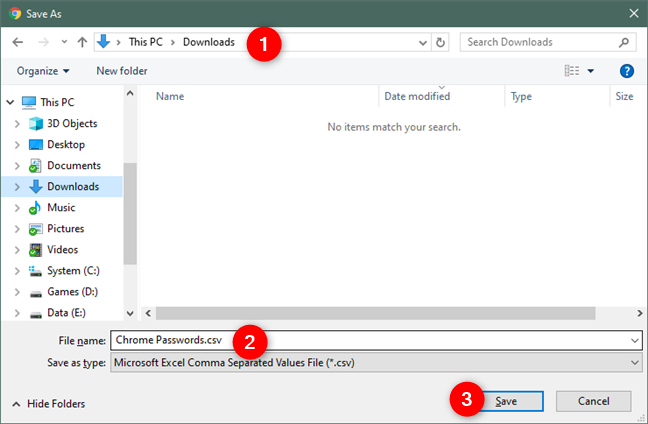
Task: Hide Folders pane toggle
Action: [48, 403]
